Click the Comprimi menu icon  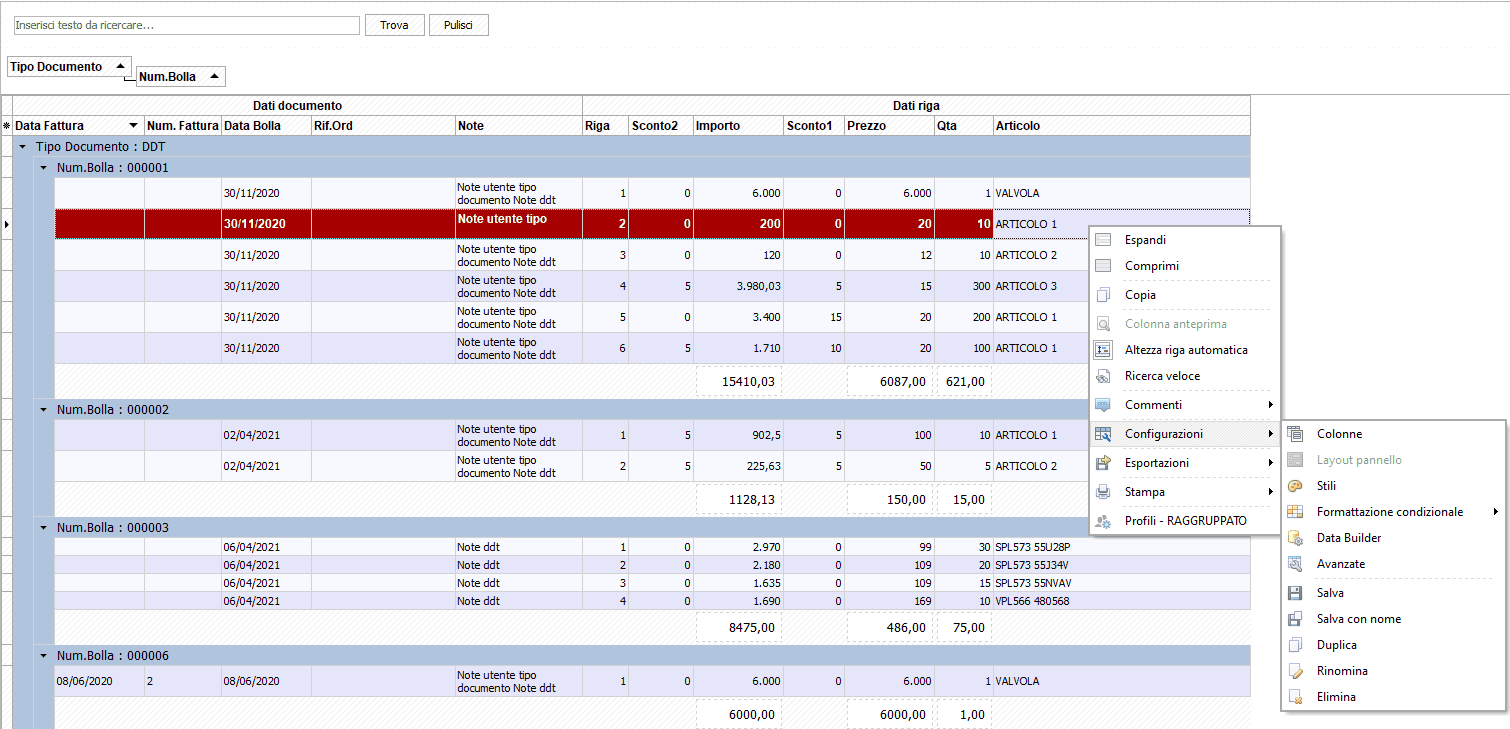[1103, 266]
